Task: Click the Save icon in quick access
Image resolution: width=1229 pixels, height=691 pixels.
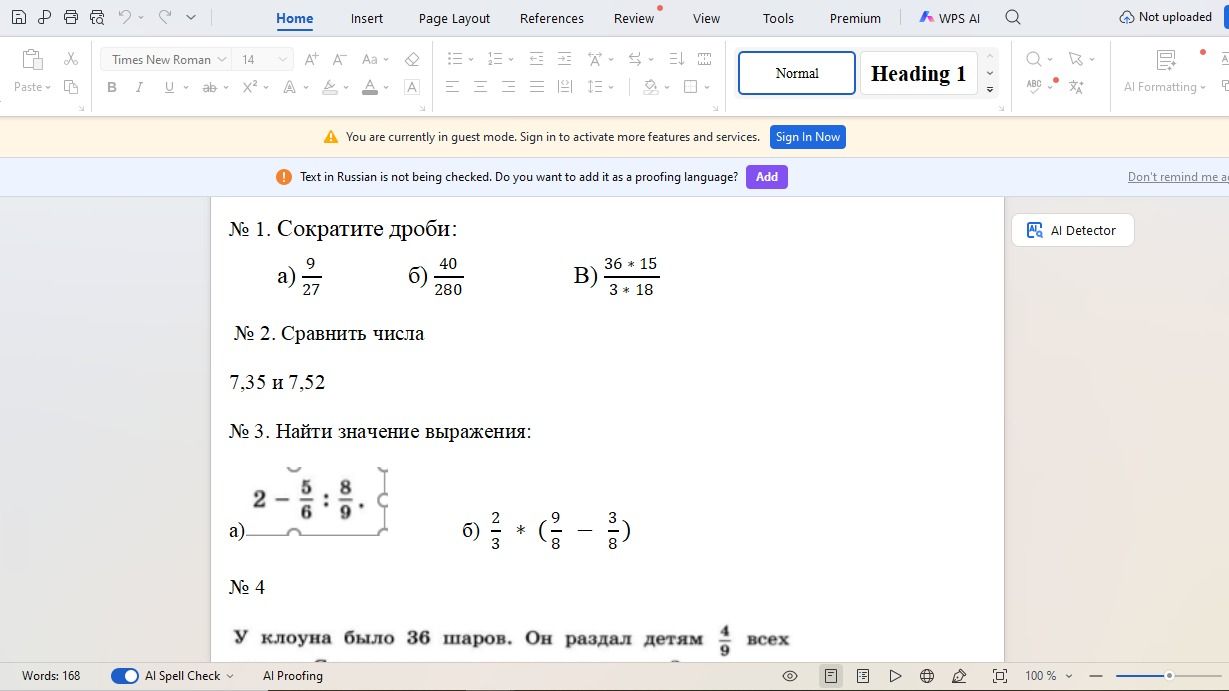Action: coord(19,17)
